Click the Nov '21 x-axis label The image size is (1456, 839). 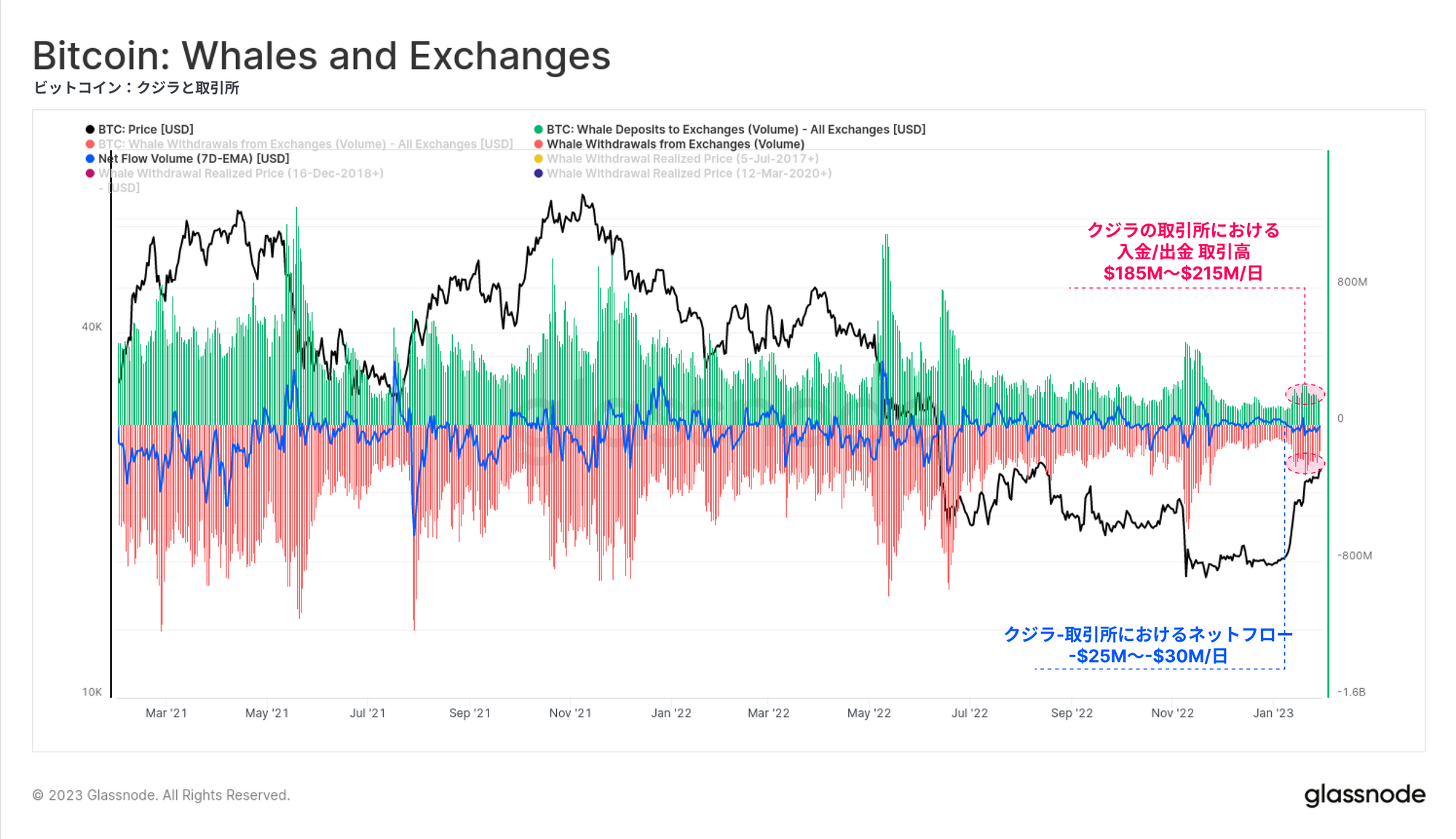click(x=570, y=713)
